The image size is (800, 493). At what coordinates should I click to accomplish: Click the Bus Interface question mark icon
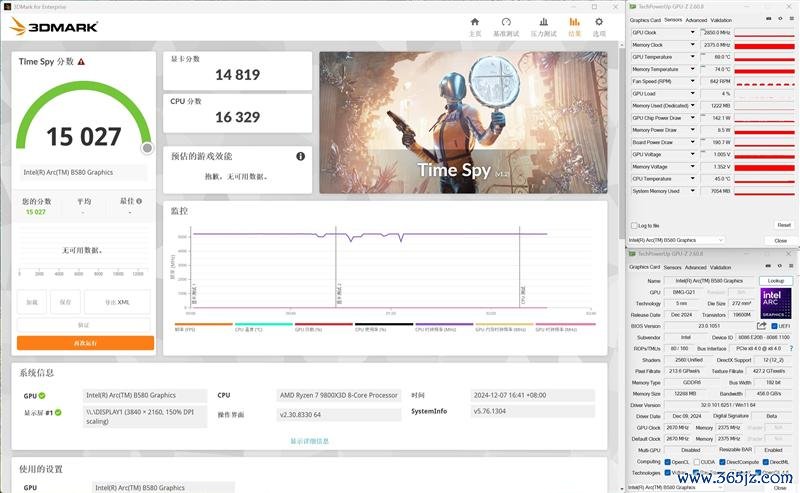point(791,349)
